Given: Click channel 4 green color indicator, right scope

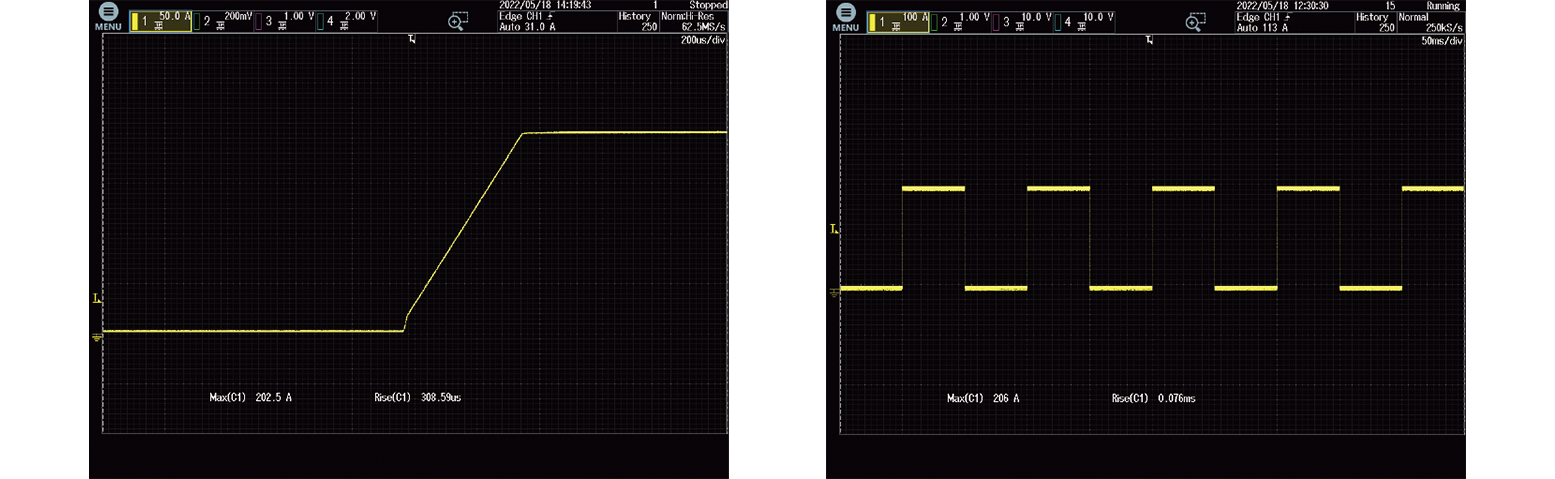Looking at the screenshot, I should (x=1058, y=21).
